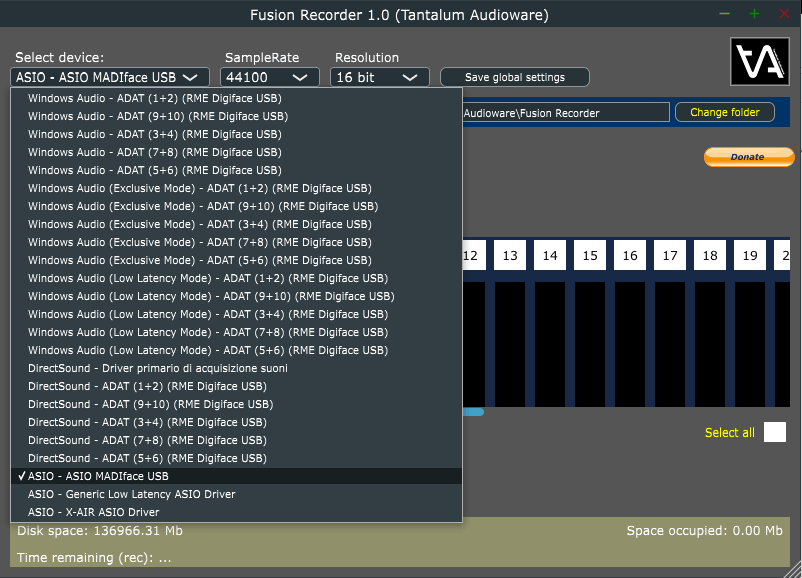Close the Fusion Recorder window
802x578 pixels.
click(x=784, y=14)
